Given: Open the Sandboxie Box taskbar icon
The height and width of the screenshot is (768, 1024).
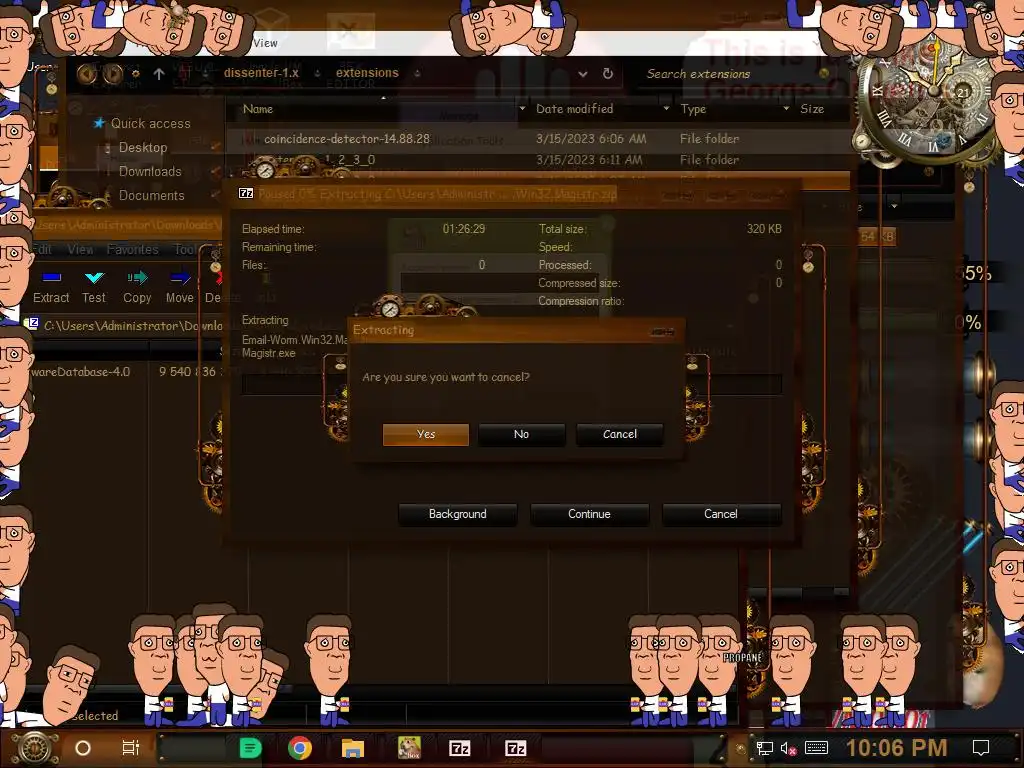Looking at the screenshot, I should pyautogui.click(x=409, y=748).
